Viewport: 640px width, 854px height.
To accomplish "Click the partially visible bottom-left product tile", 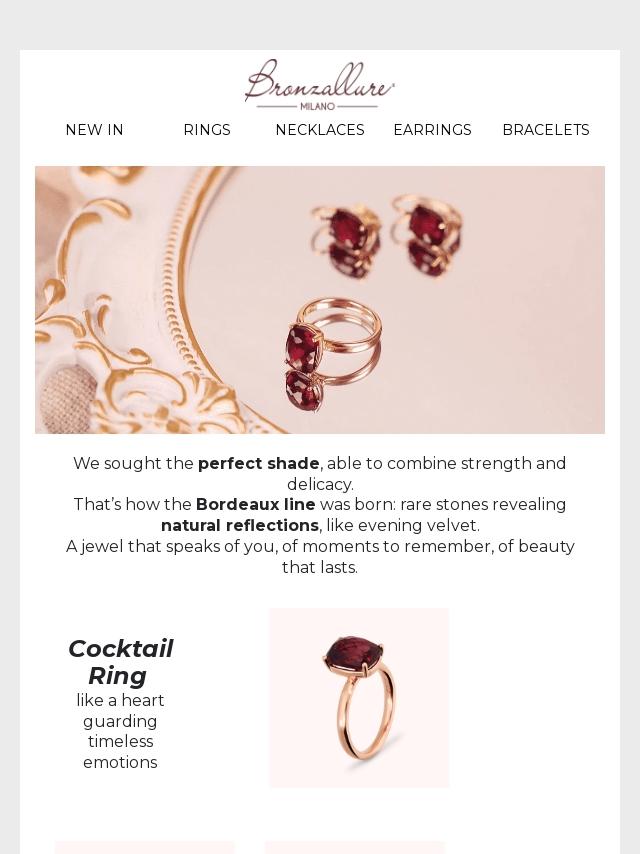I will (x=144, y=848).
